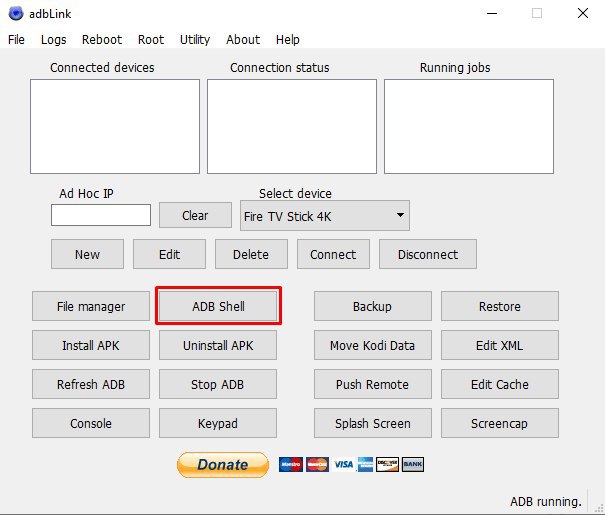Click the Move Kodi Data button

click(x=372, y=345)
